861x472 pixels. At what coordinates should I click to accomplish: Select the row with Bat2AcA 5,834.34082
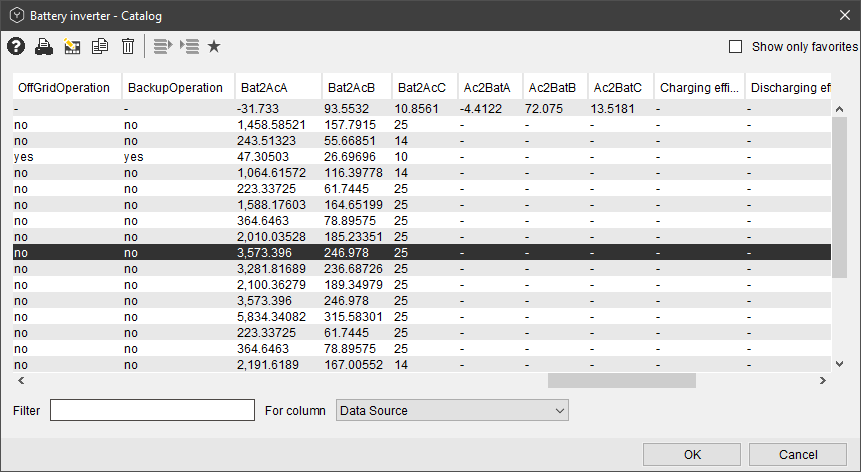[x=272, y=316]
